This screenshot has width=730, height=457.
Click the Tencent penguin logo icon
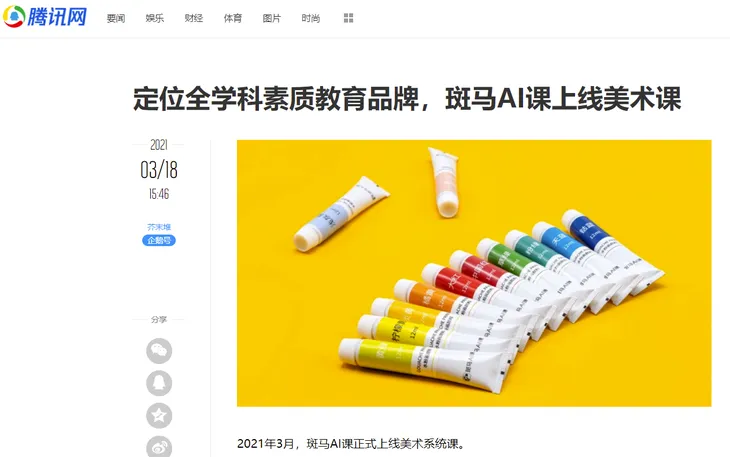[x=14, y=17]
